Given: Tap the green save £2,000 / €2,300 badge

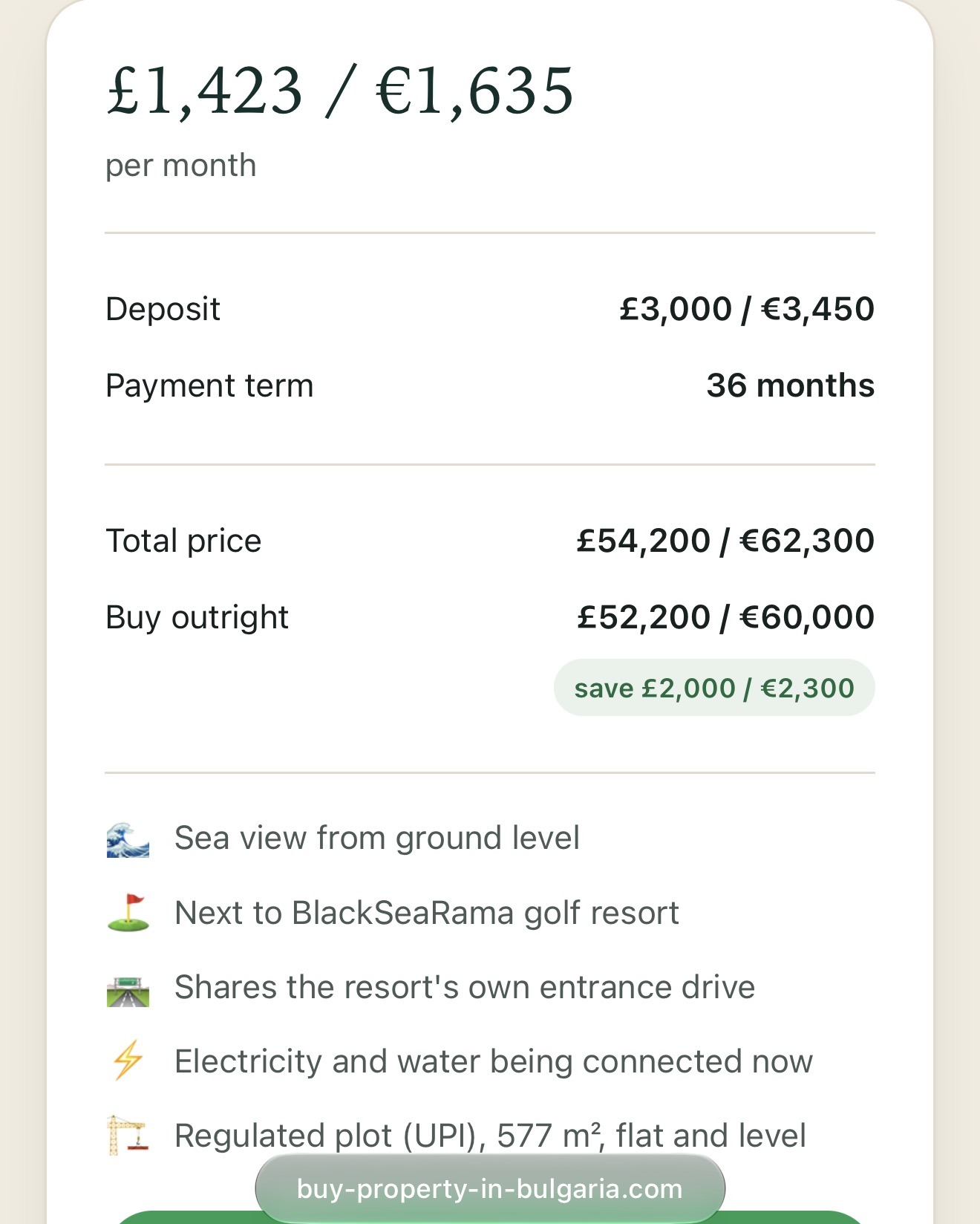Looking at the screenshot, I should (714, 688).
